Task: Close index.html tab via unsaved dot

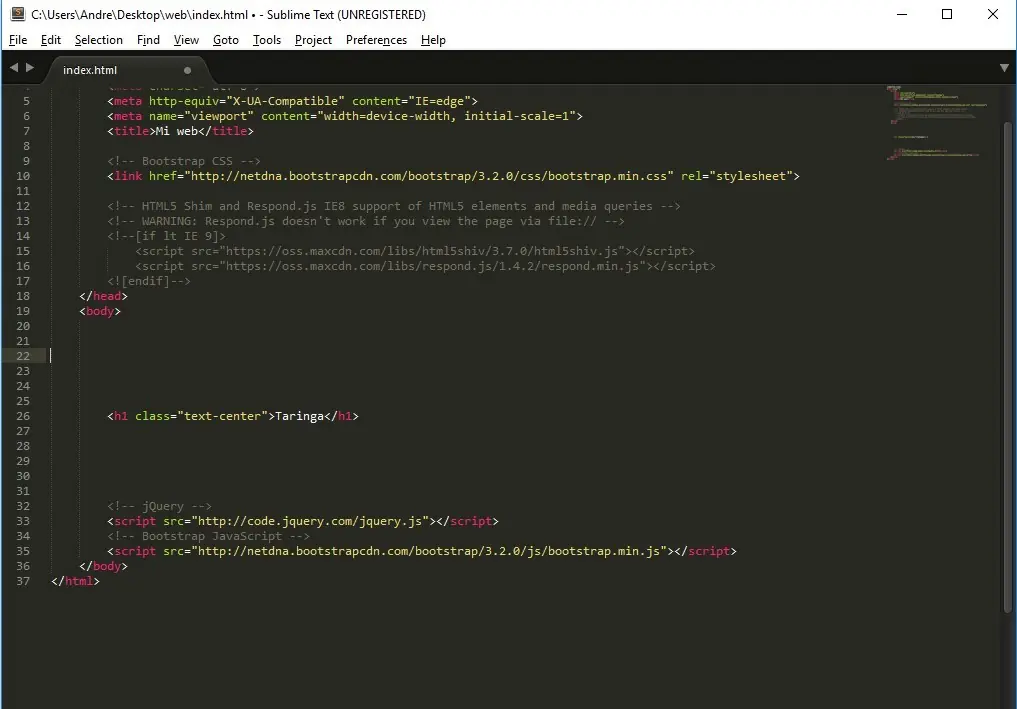Action: [x=187, y=70]
